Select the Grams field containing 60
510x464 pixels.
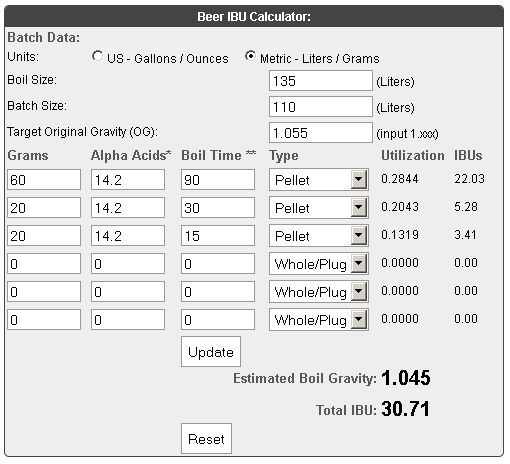(x=44, y=180)
